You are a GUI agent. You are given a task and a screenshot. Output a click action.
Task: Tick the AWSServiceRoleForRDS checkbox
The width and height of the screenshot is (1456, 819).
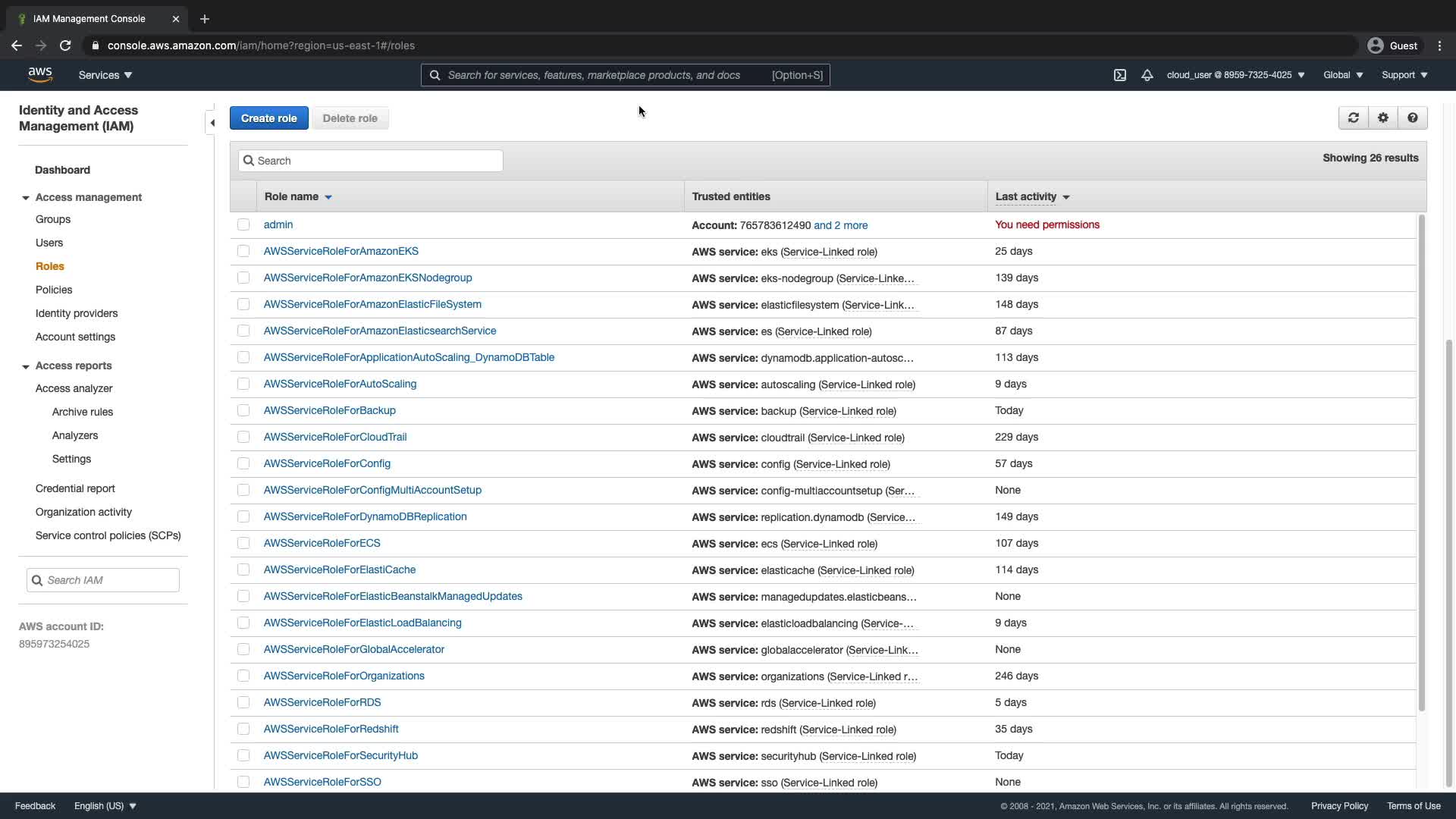point(243,702)
